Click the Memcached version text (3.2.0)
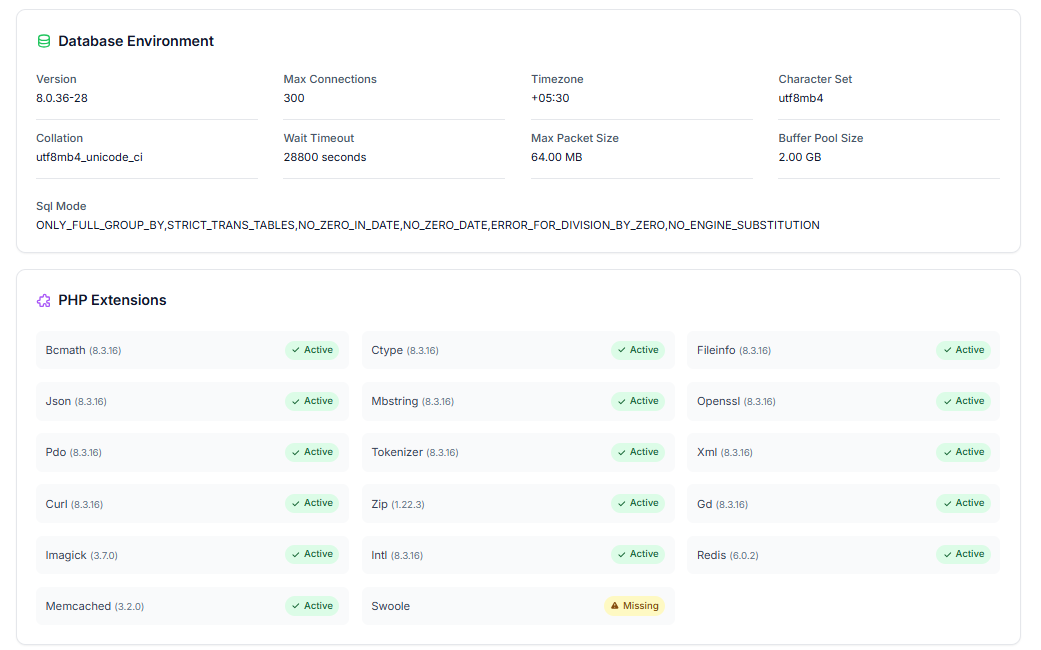This screenshot has width=1041, height=650. [x=129, y=607]
